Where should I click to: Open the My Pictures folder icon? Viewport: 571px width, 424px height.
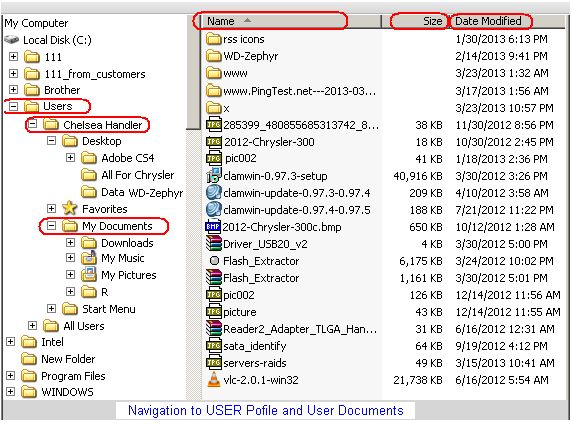(x=88, y=275)
